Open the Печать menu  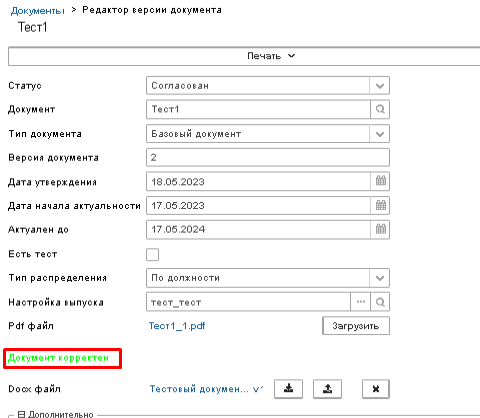pyautogui.click(x=271, y=56)
